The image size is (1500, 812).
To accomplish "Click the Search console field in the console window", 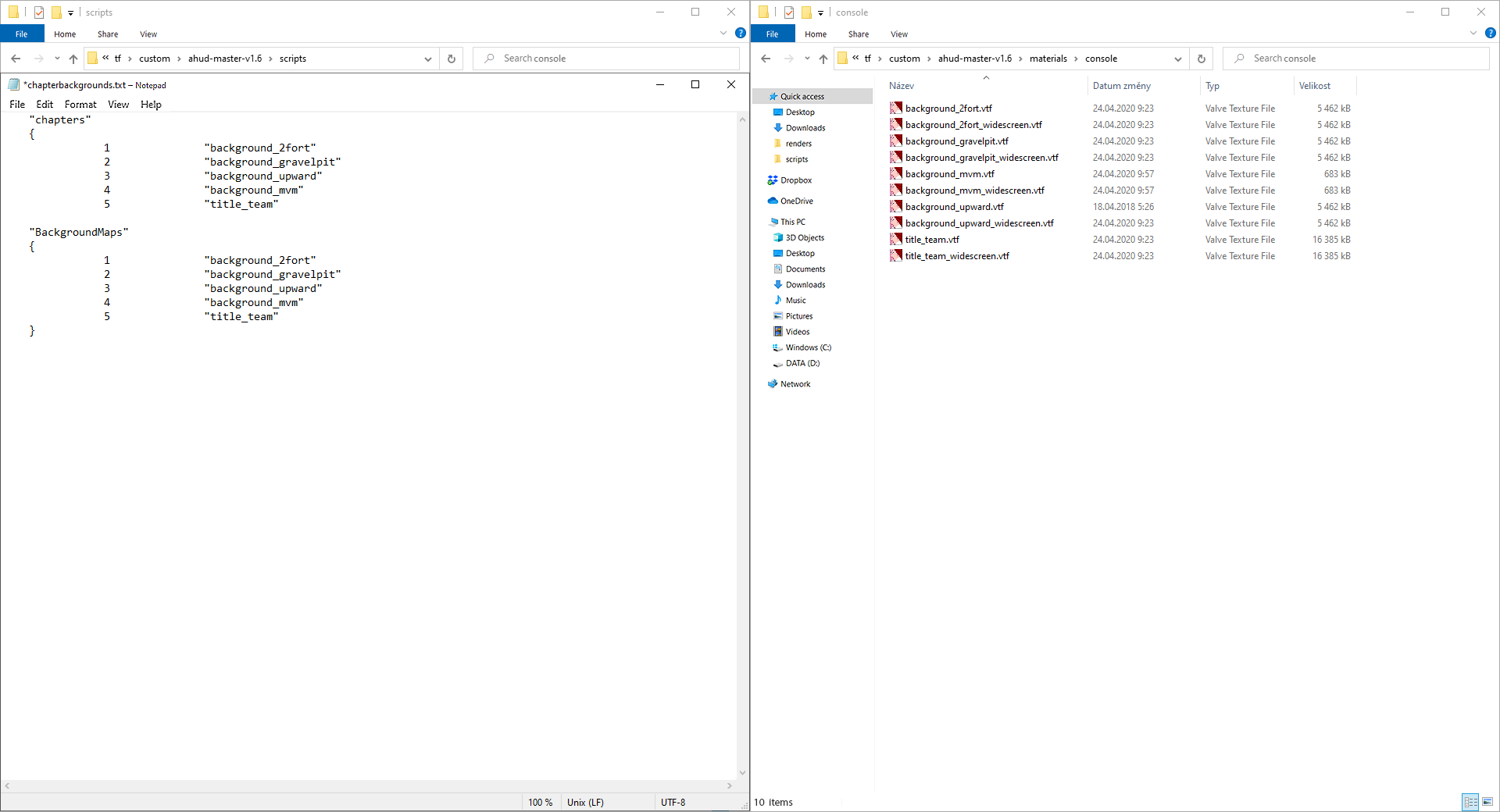I will point(1356,59).
